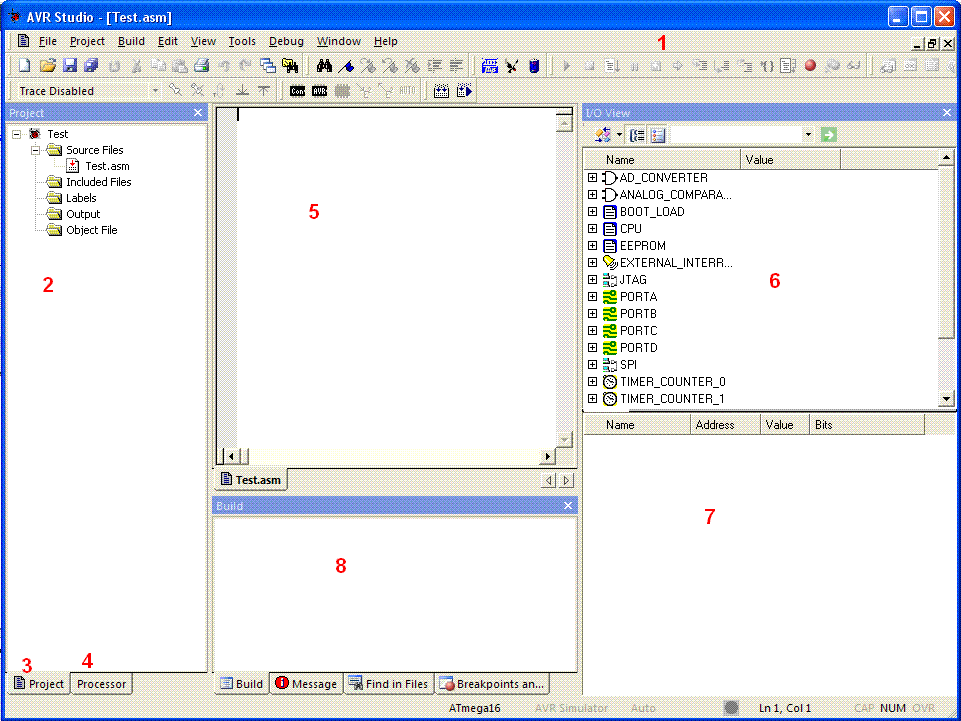Click the green arrow in I/O View
Screen dimensions: 961x721
(829, 134)
